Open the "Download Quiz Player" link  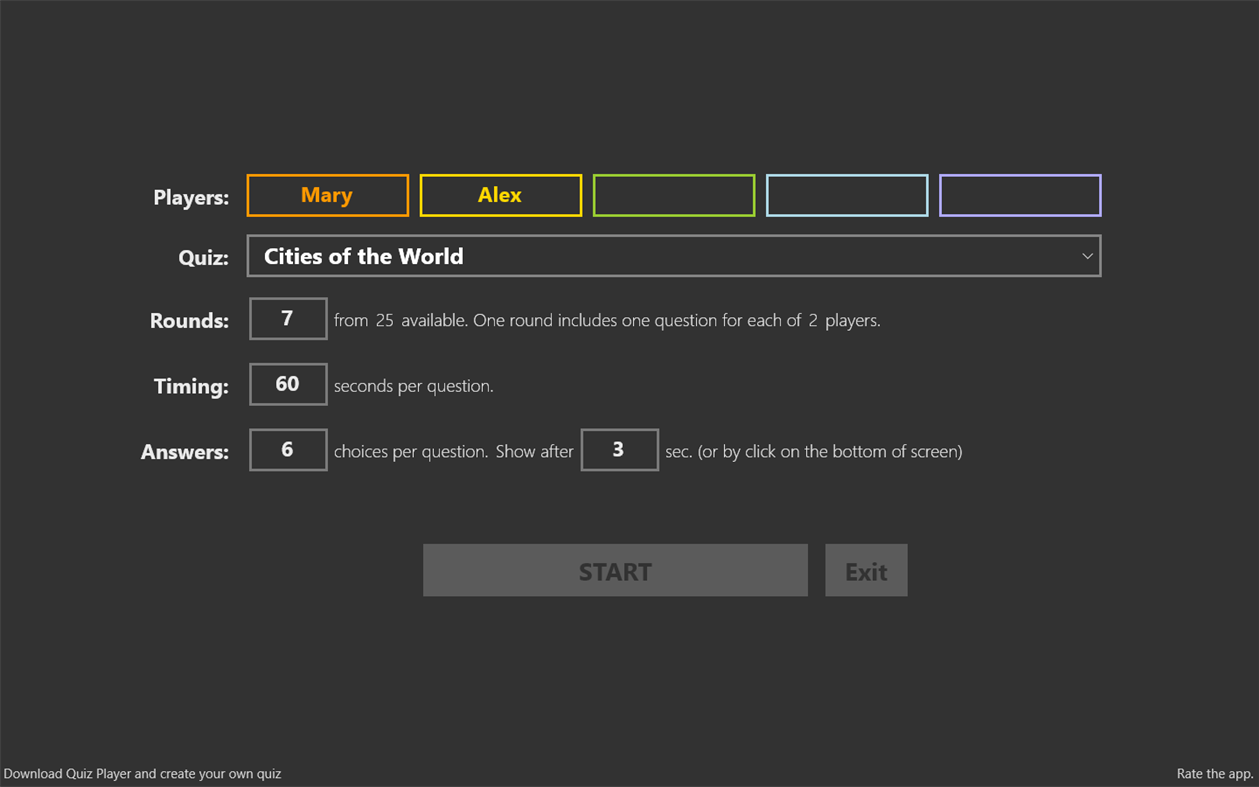coord(141,773)
